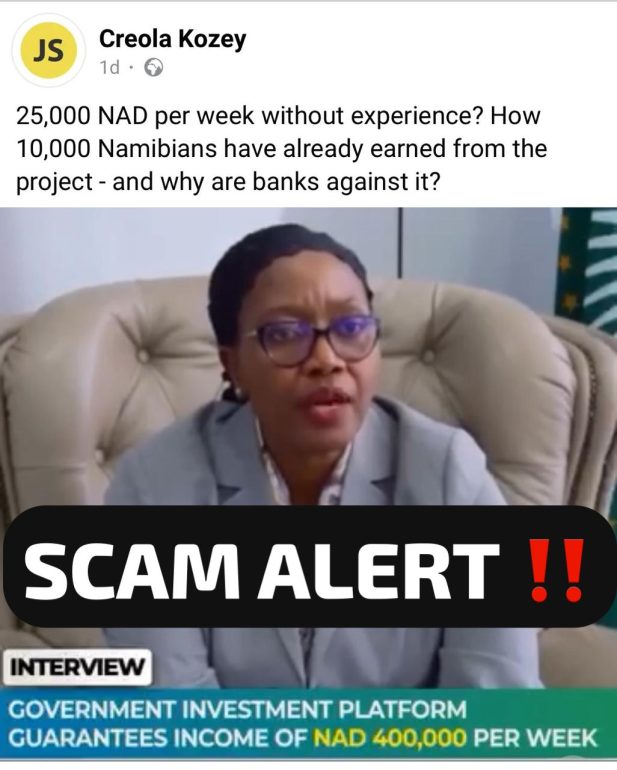This screenshot has width=617, height=770.
Task: Click the GOVERNMENT INVESTMENT PLATFORM headline
Action: tap(237, 710)
